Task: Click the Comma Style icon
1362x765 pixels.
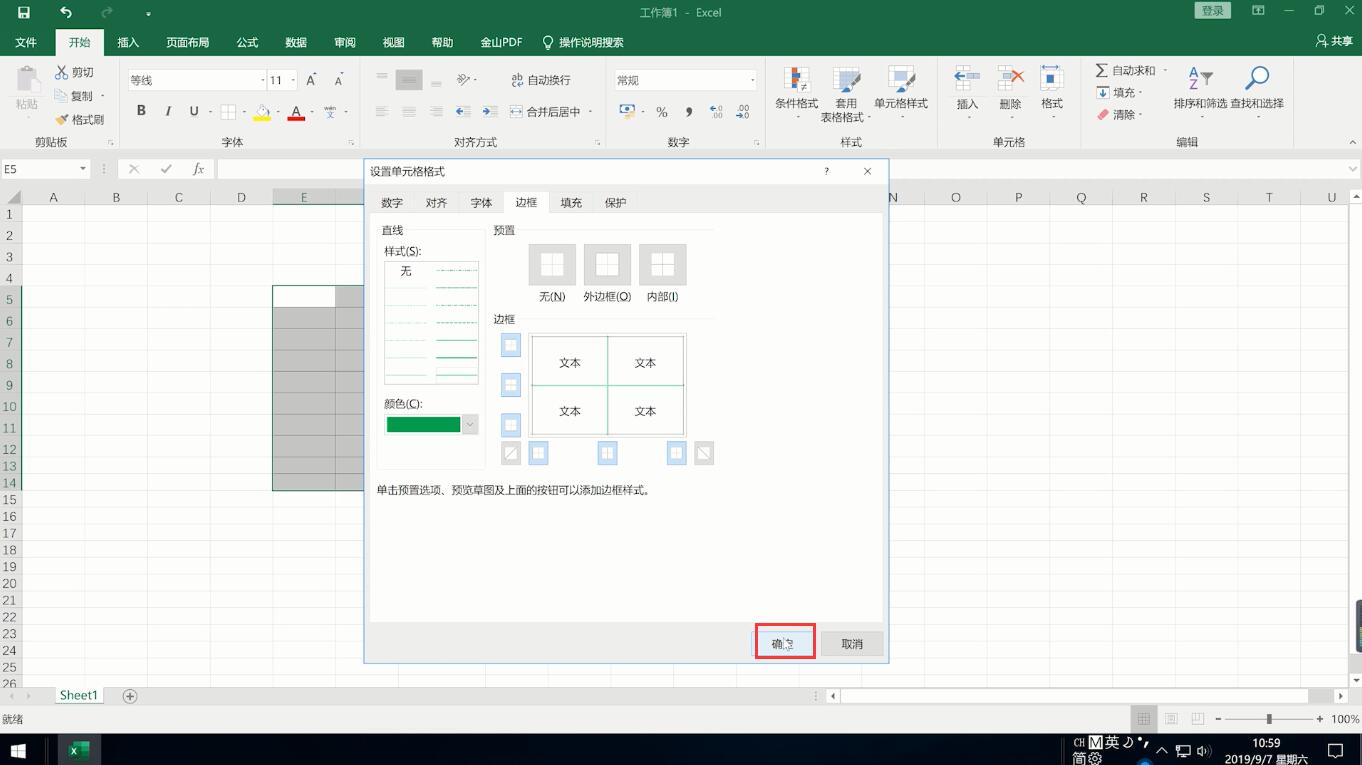Action: tap(689, 112)
